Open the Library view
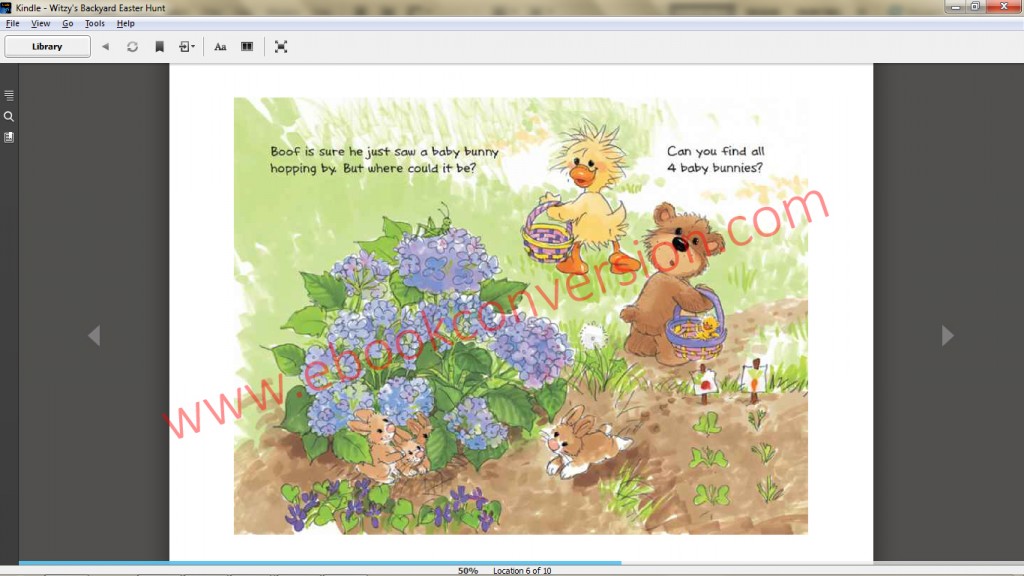The height and width of the screenshot is (576, 1024). 47,46
